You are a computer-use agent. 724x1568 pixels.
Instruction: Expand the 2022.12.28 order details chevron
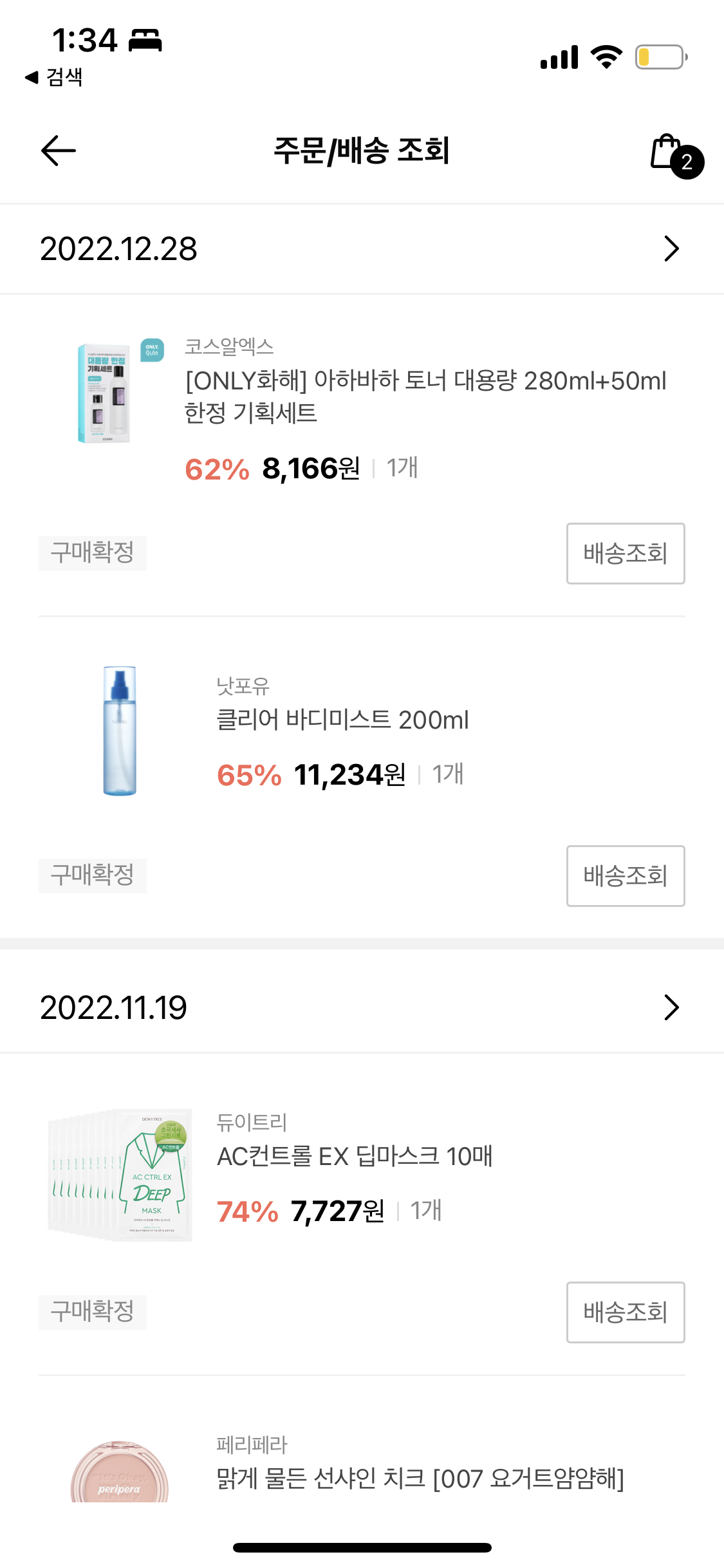tap(671, 249)
